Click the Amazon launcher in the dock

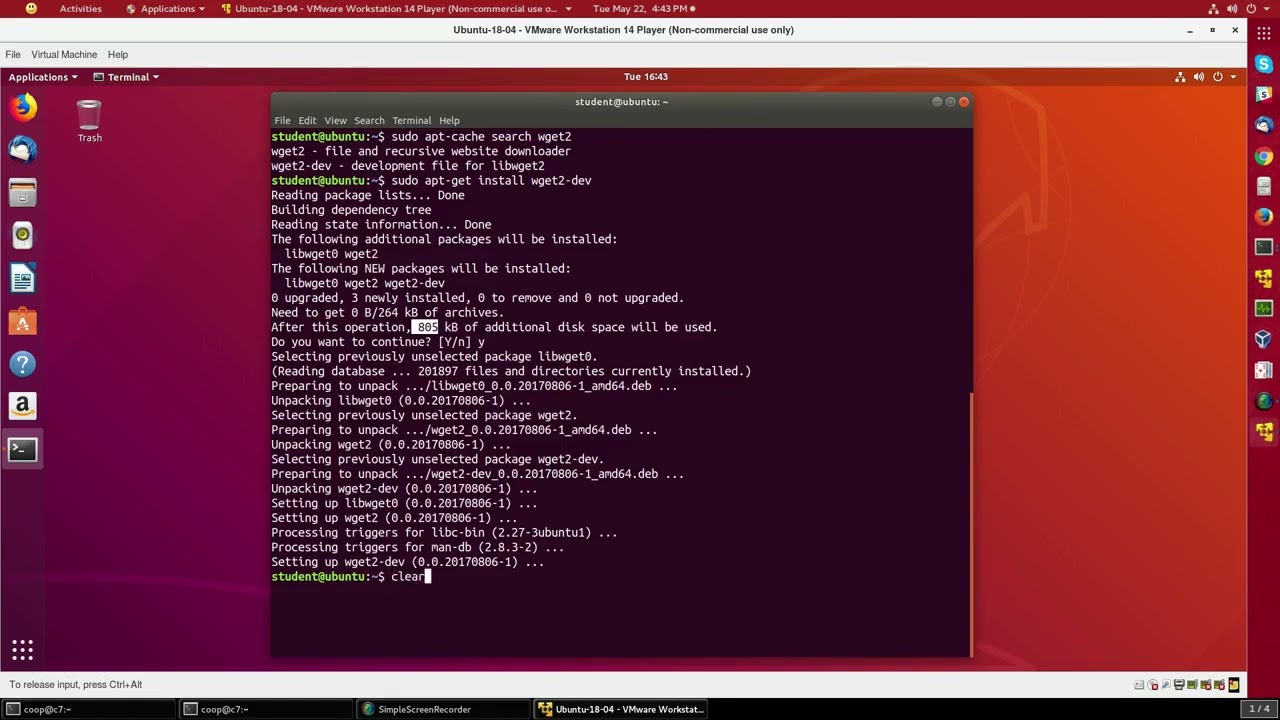[x=22, y=406]
